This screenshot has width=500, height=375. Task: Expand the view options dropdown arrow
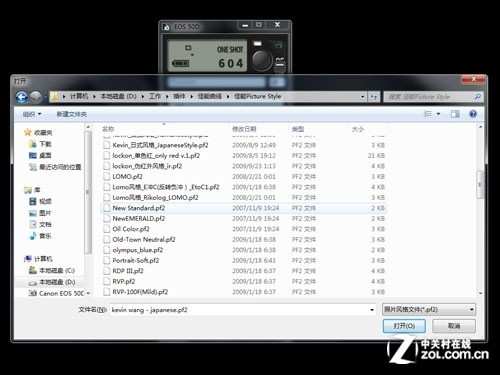[x=438, y=114]
